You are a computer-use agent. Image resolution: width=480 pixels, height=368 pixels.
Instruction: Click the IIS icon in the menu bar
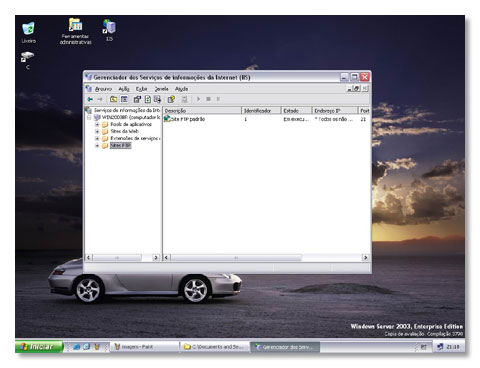(89, 88)
